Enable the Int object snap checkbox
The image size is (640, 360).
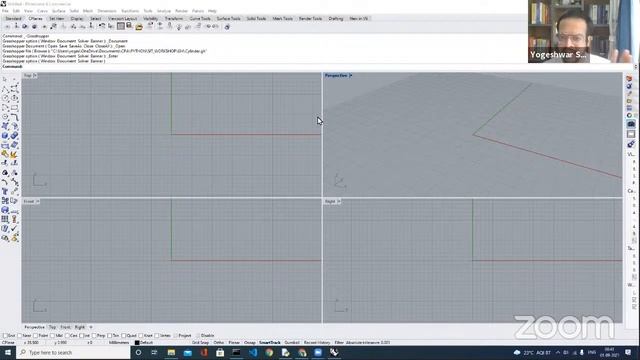click(x=81, y=336)
